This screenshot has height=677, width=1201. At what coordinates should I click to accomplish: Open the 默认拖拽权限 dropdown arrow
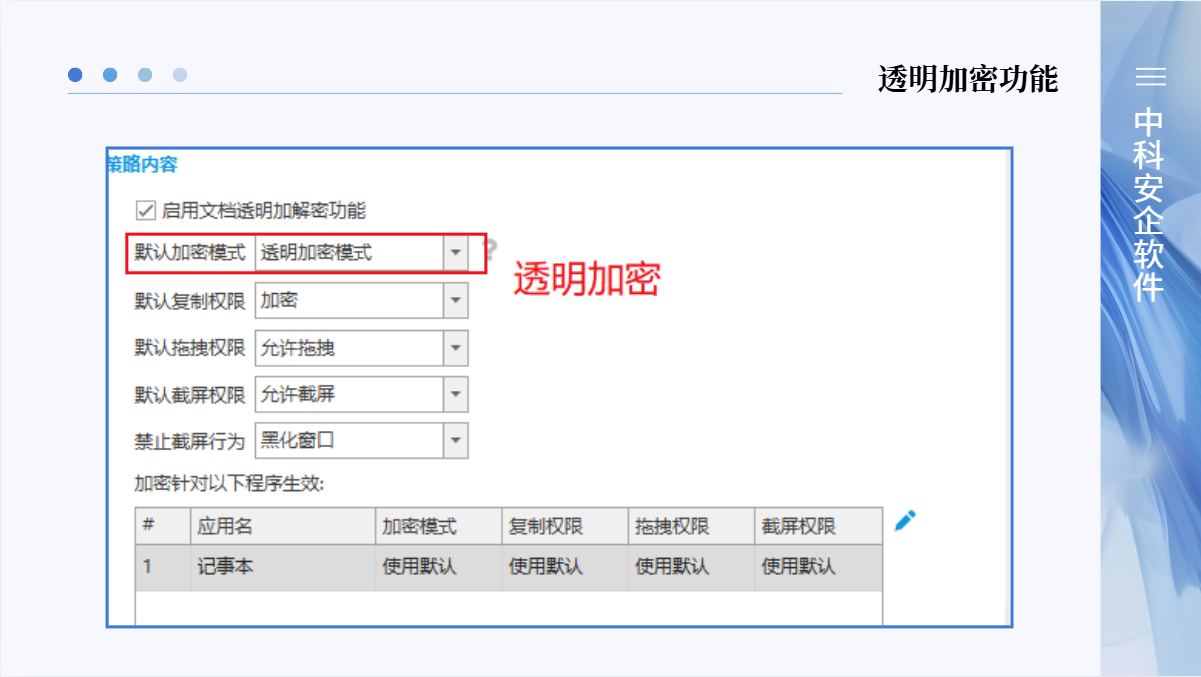(x=456, y=348)
